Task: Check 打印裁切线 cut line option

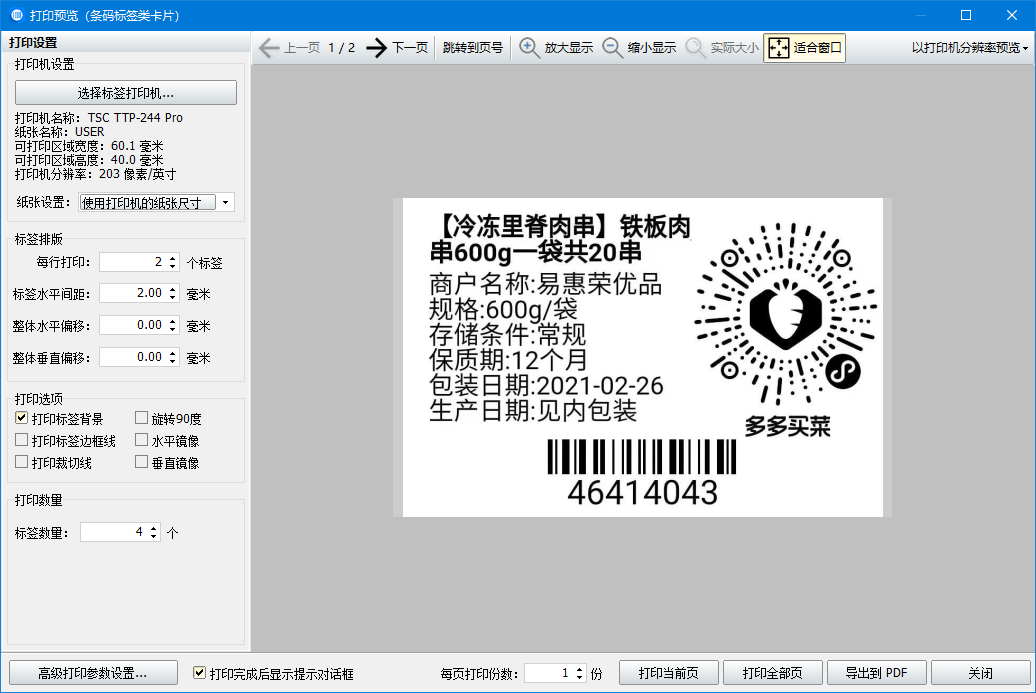Action: [x=22, y=462]
